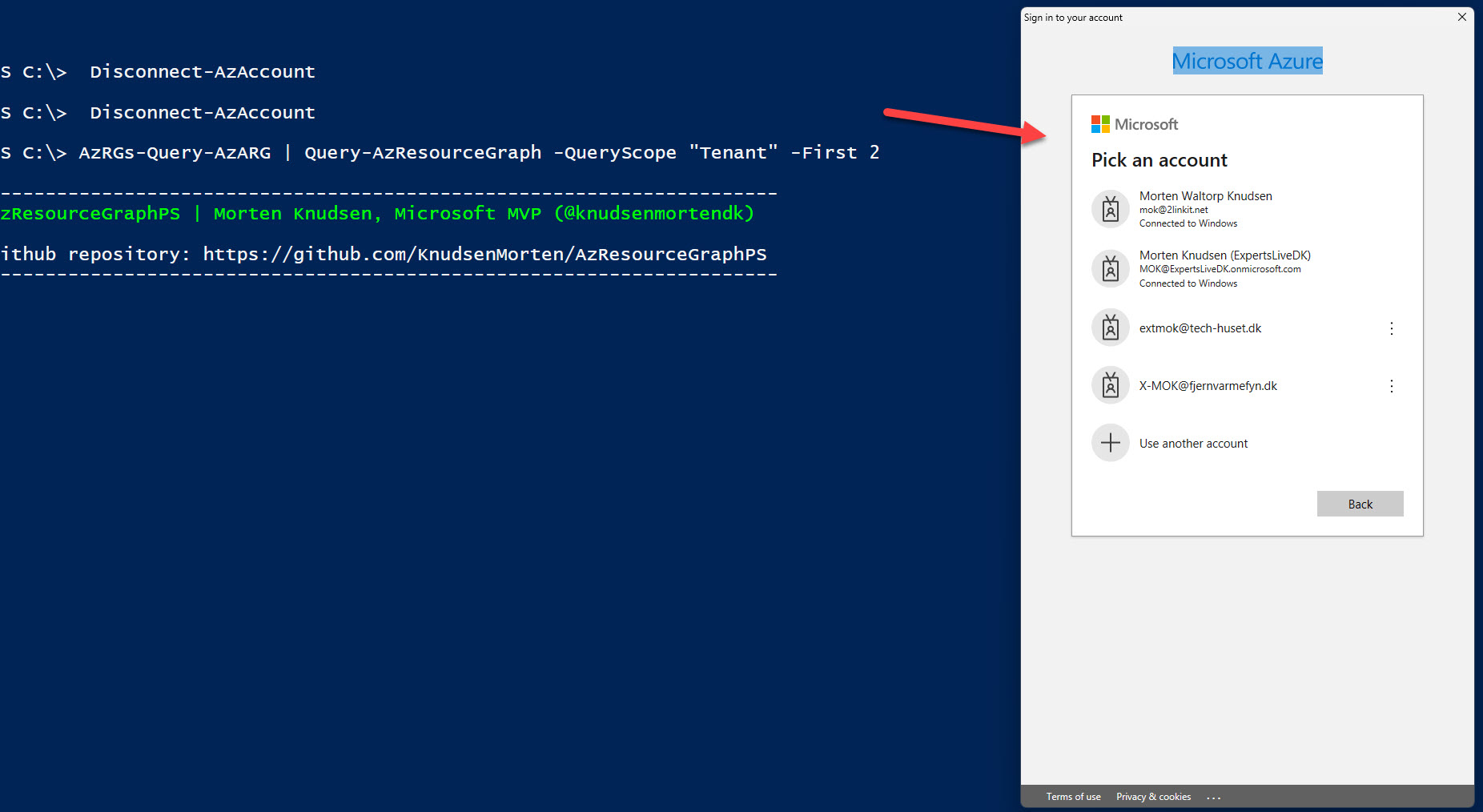Click the plus icon for another account
The image size is (1483, 812).
point(1111,443)
